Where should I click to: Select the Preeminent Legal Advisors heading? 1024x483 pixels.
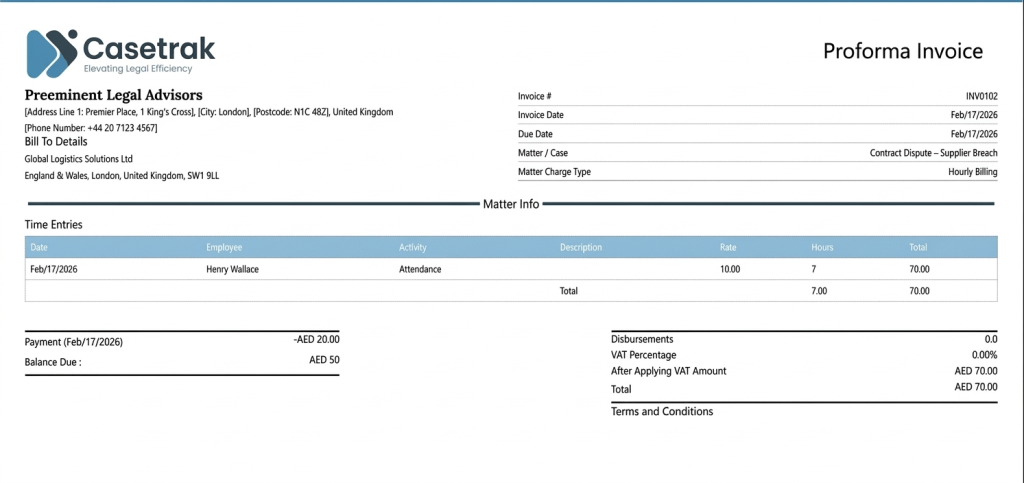113,95
